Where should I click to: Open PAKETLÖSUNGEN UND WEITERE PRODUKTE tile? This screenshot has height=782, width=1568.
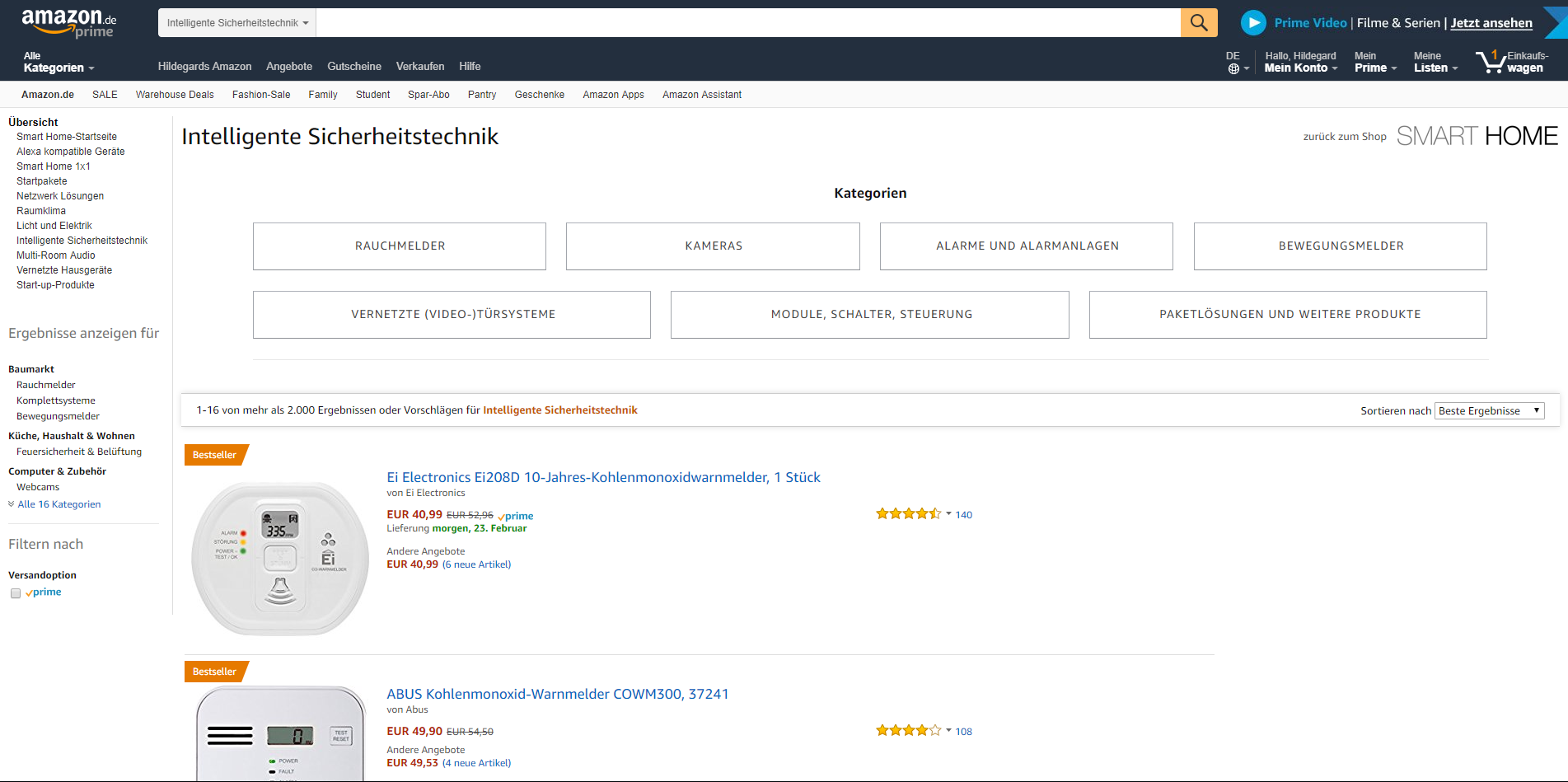[x=1289, y=315]
